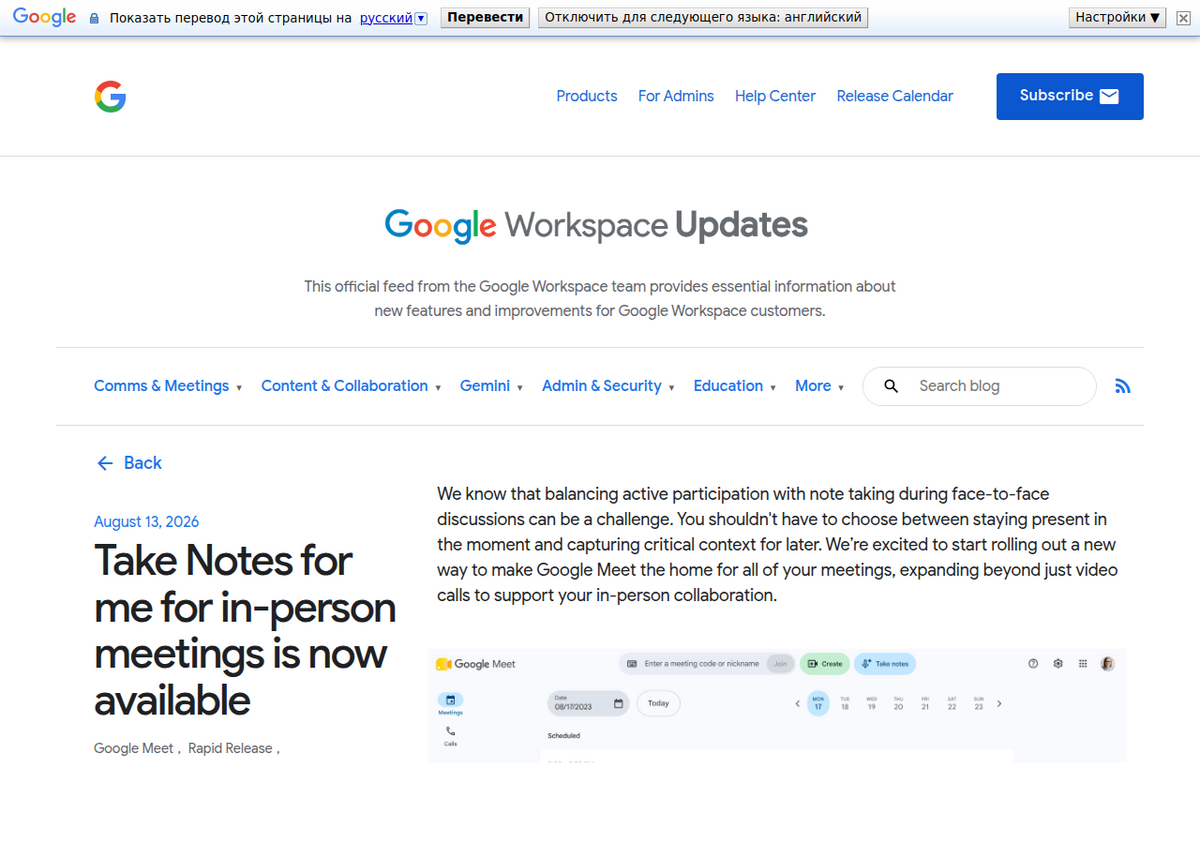Go Back with the arrow link
The width and height of the screenshot is (1200, 844).
tap(129, 463)
